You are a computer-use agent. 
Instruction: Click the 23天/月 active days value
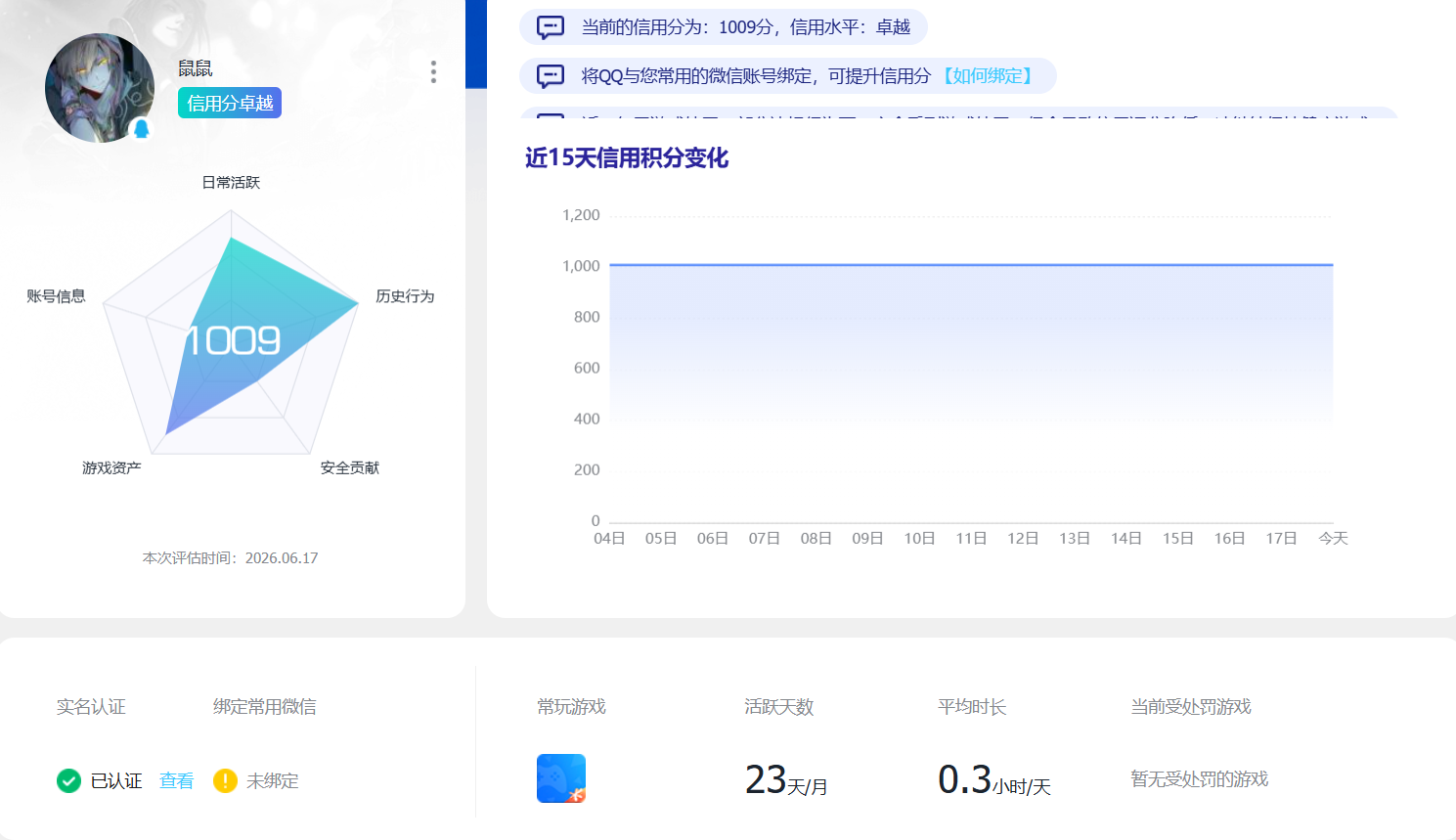click(786, 780)
